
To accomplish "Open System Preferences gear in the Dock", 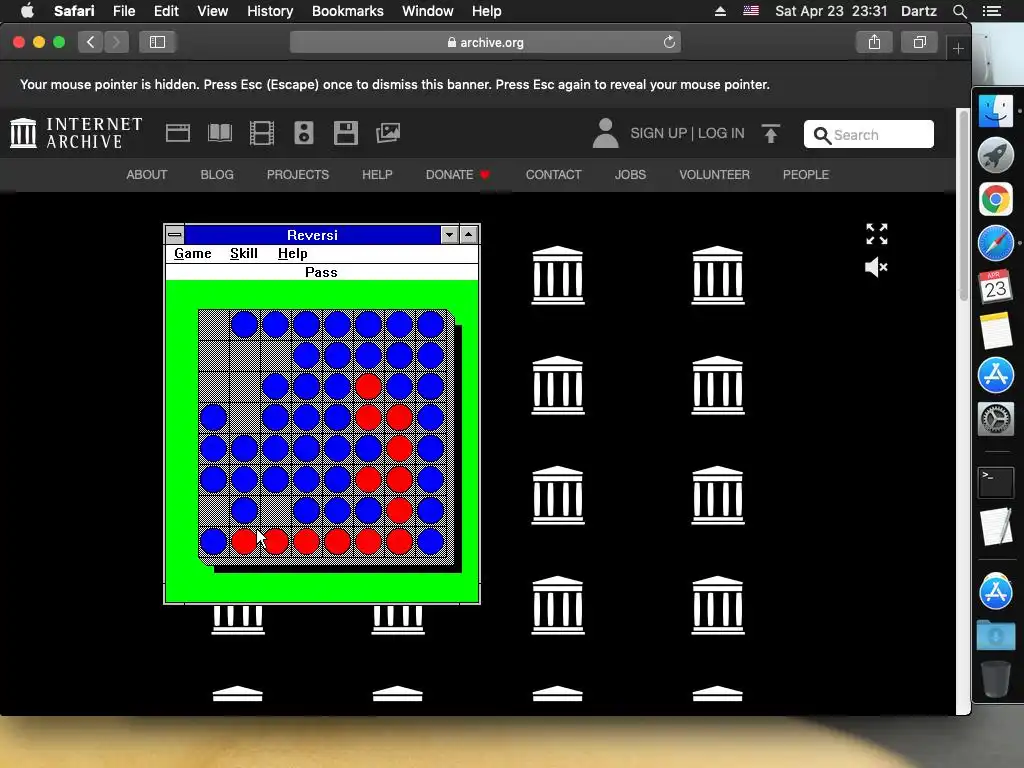I will (995, 419).
